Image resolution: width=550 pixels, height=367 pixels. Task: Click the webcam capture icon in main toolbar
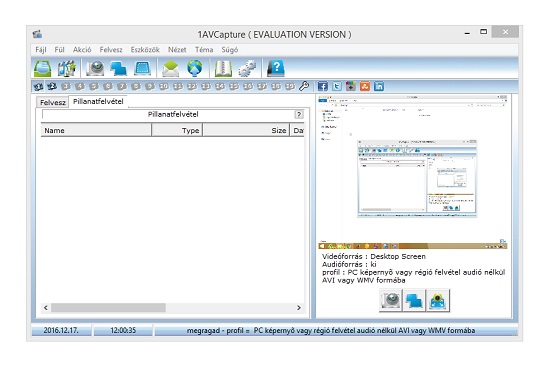click(95, 68)
